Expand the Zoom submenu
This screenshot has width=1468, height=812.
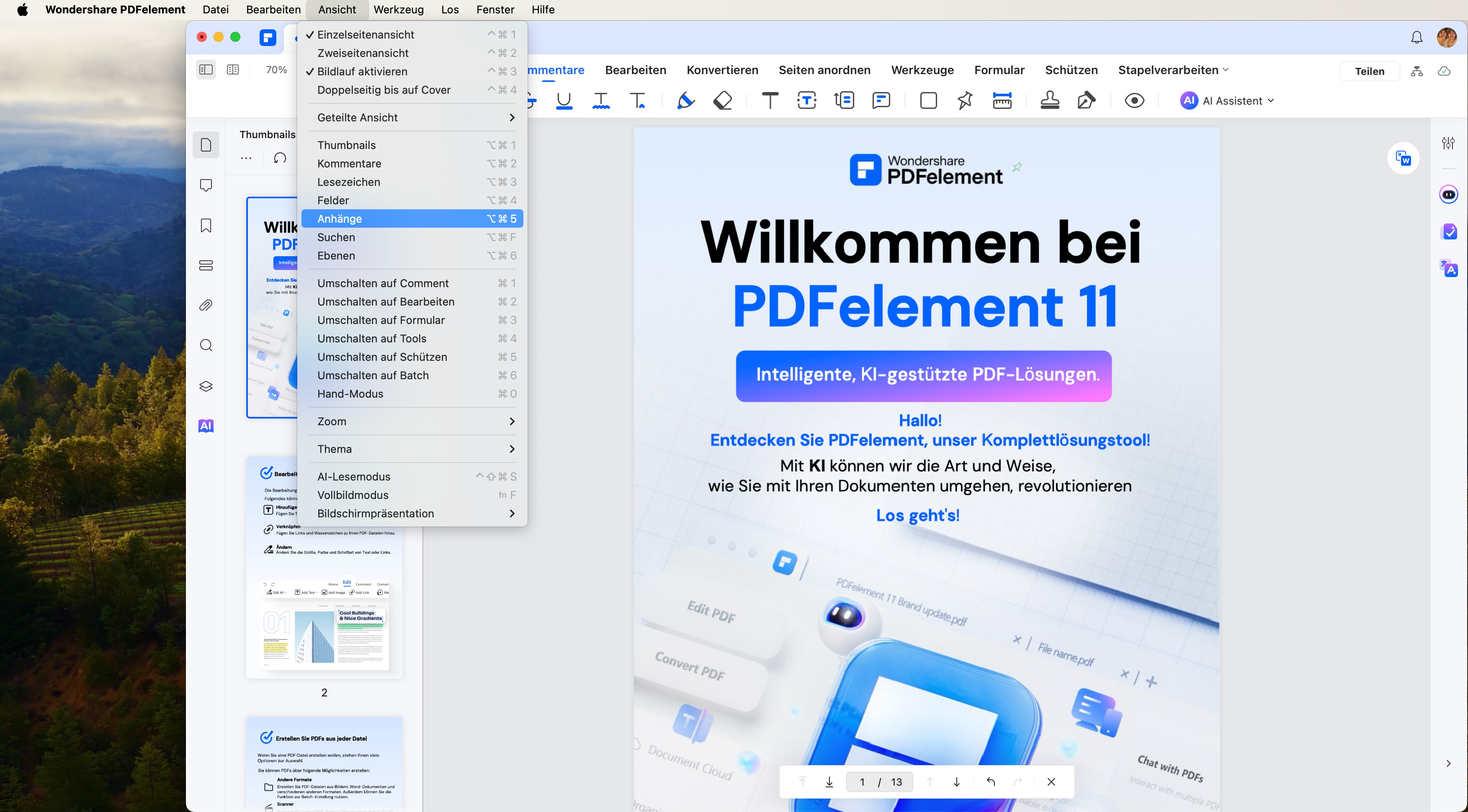tap(412, 421)
